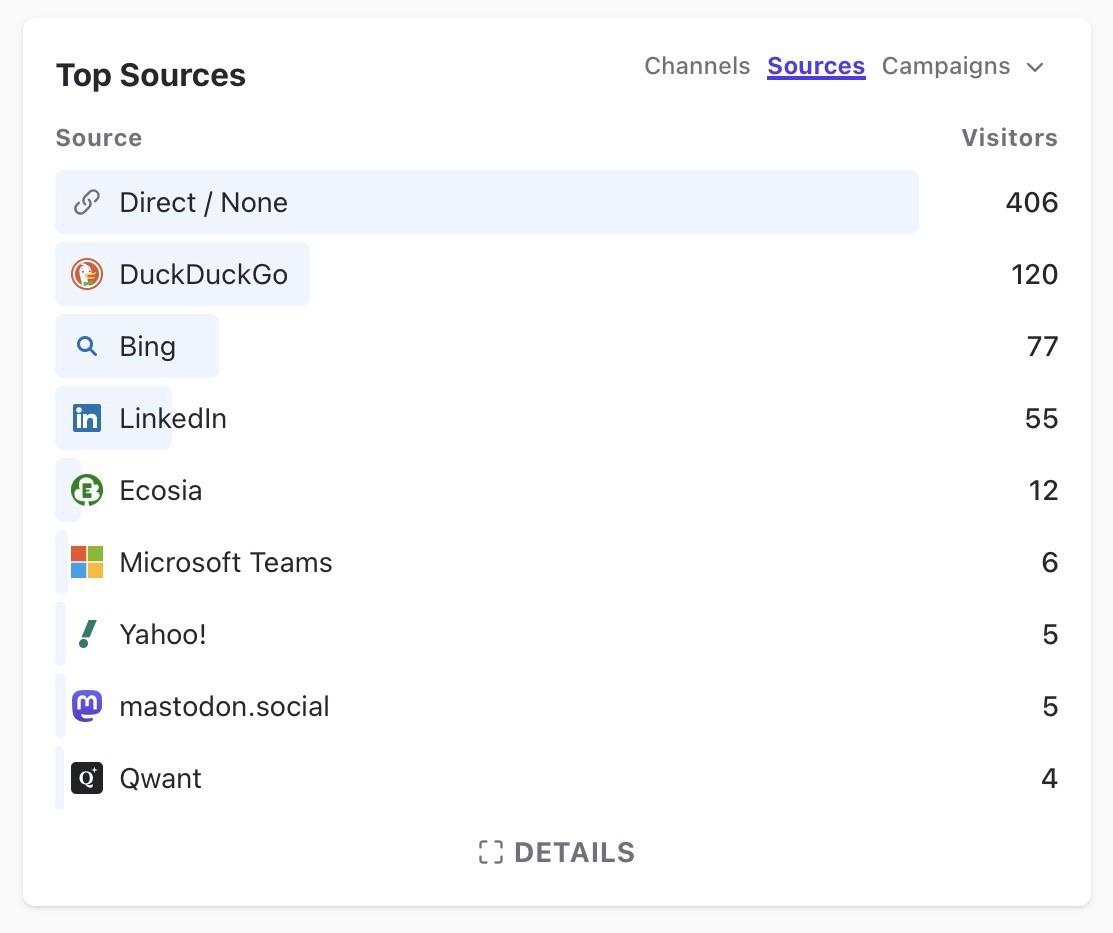Click the Direct / None link icon
This screenshot has width=1113, height=933.
[x=87, y=203]
